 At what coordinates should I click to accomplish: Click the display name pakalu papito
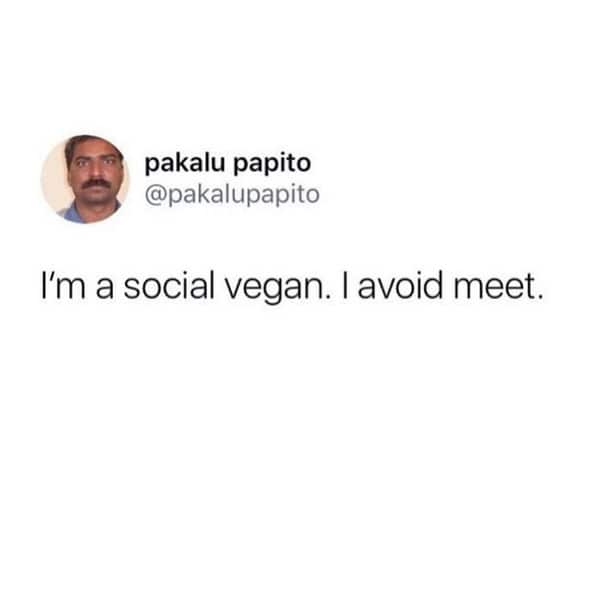228,164
